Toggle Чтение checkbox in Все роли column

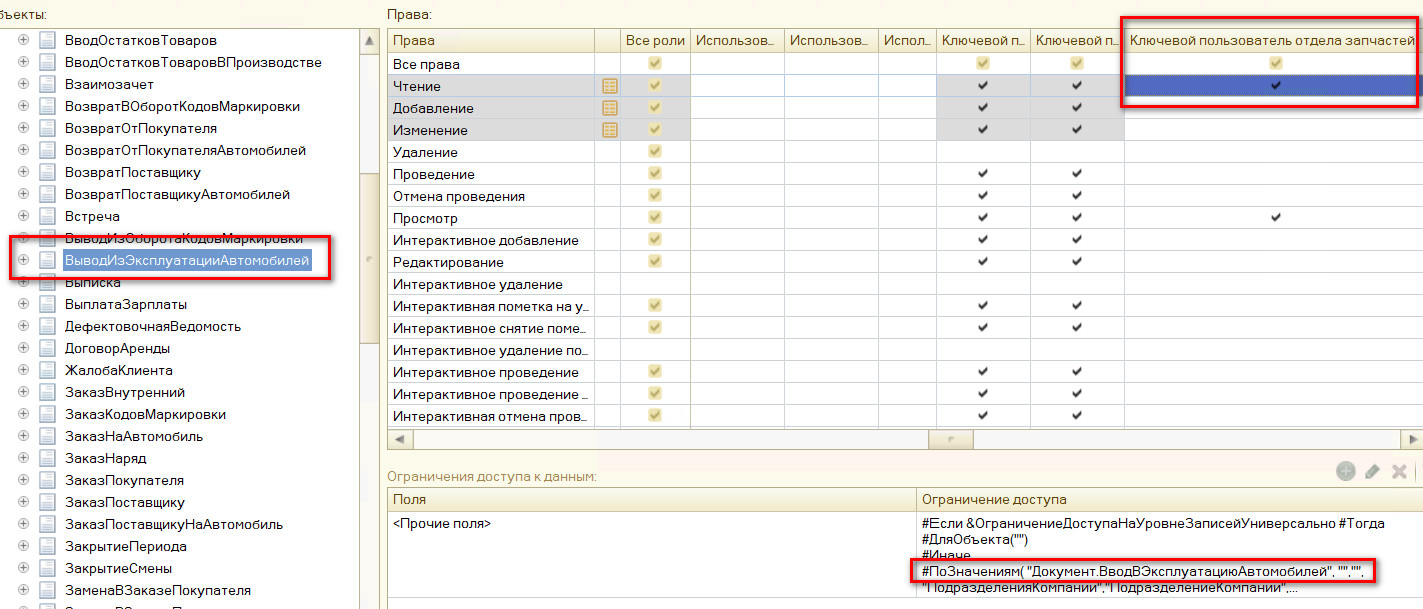click(655, 86)
